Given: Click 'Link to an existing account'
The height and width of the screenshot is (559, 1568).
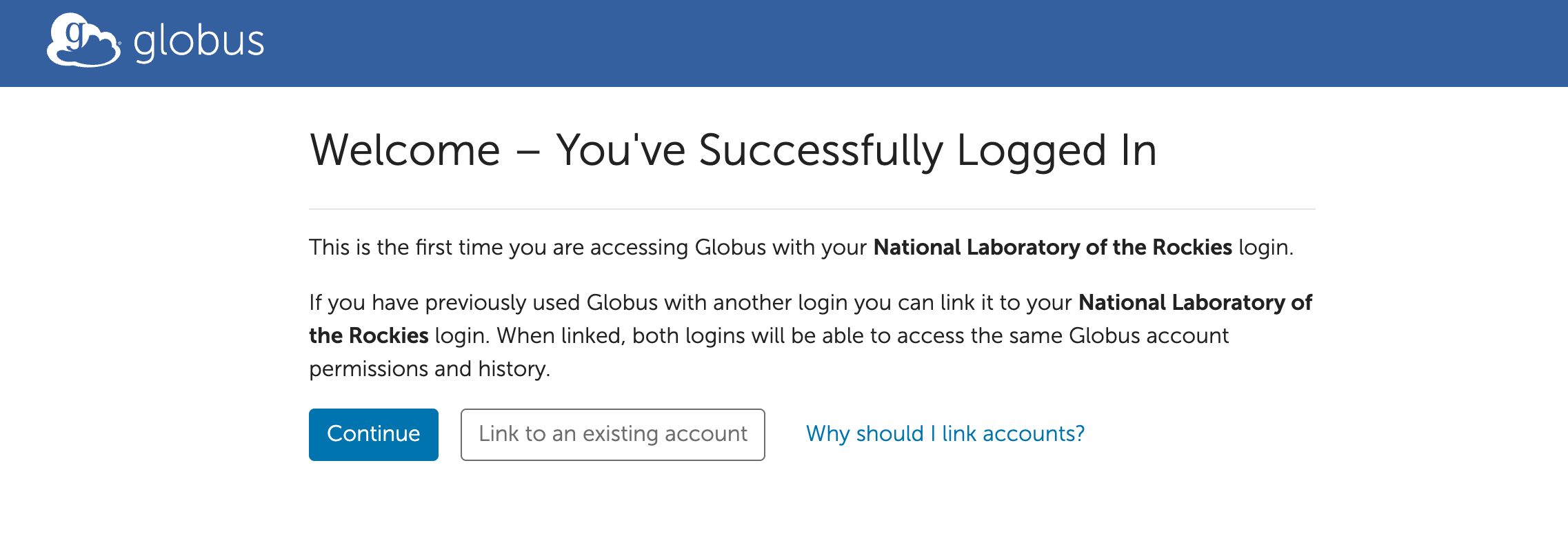Looking at the screenshot, I should click(x=612, y=434).
